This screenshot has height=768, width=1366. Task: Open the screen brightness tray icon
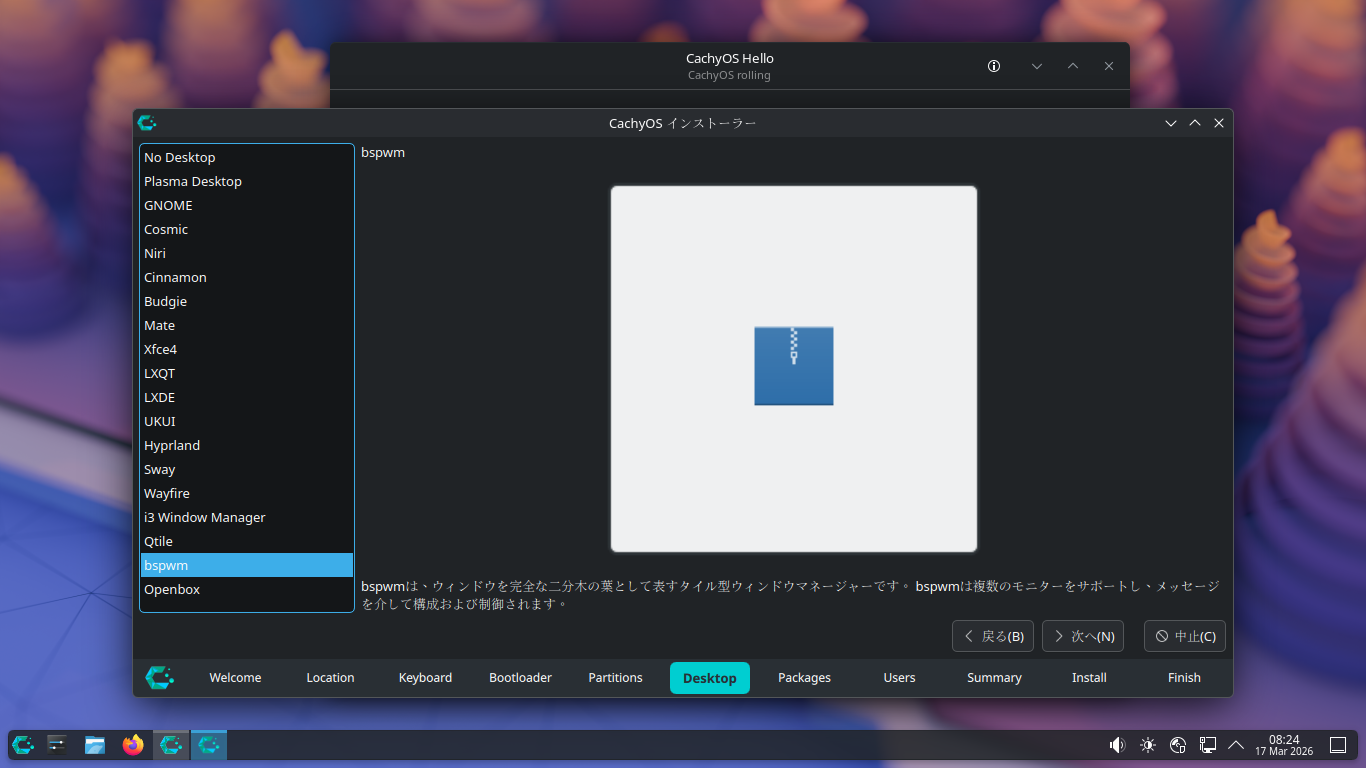(1148, 745)
